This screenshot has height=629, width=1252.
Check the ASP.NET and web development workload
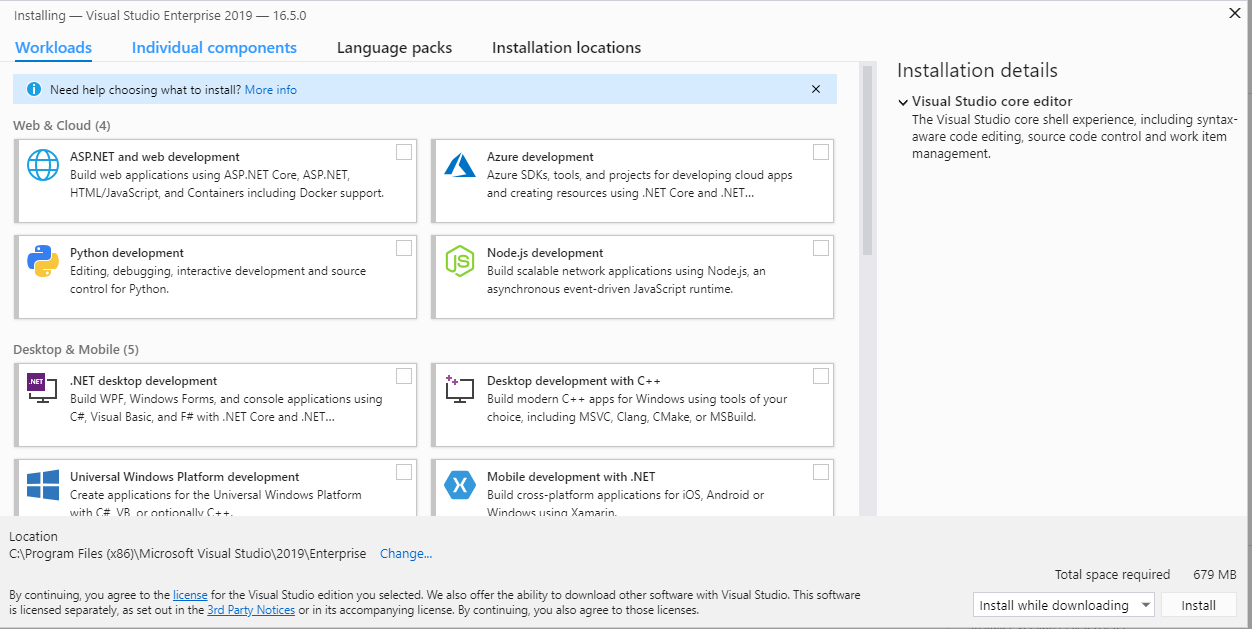coord(404,152)
